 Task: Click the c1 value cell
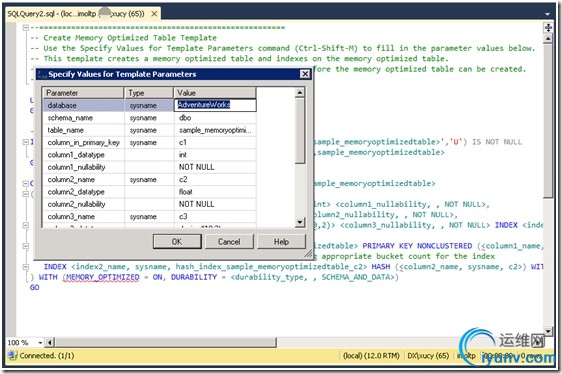pos(215,142)
